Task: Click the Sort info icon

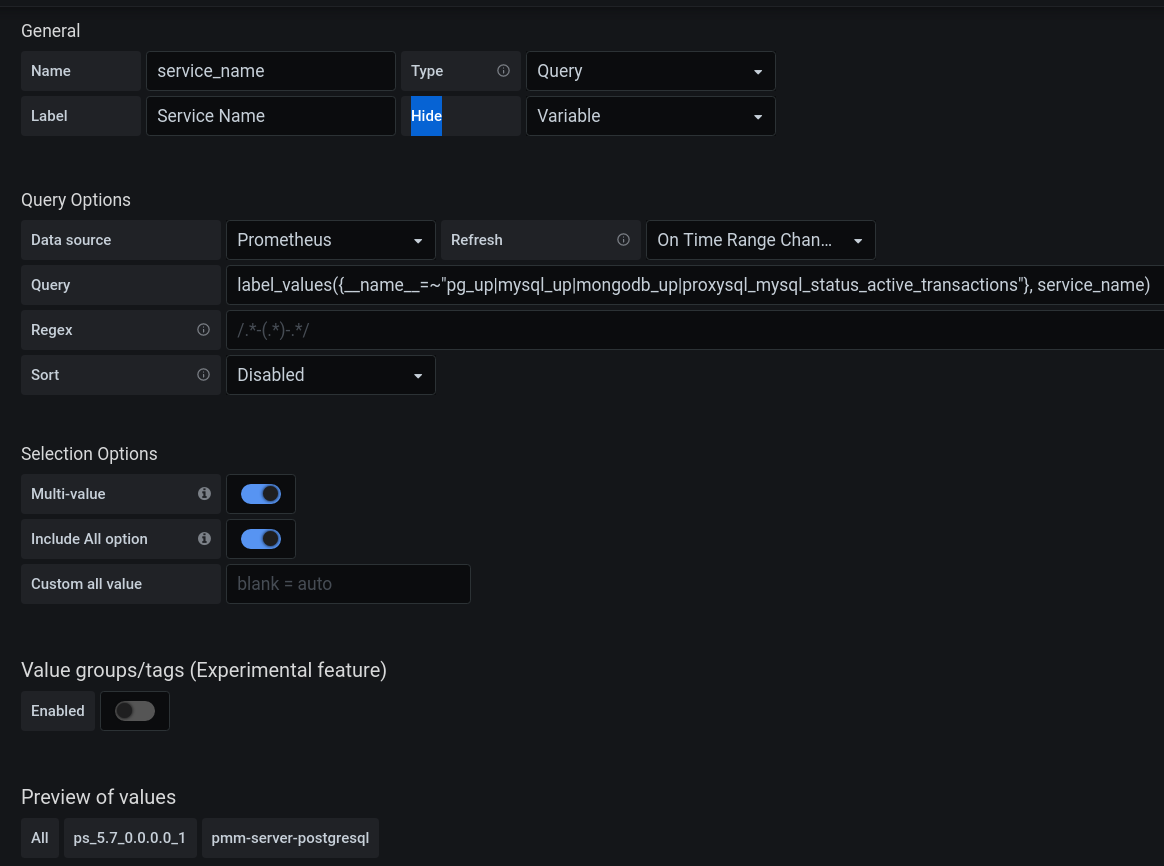Action: tap(203, 375)
